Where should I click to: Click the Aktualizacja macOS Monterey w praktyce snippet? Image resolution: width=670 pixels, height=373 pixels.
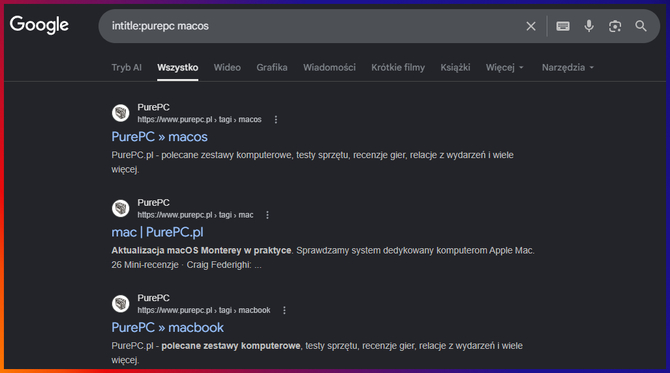(x=201, y=250)
